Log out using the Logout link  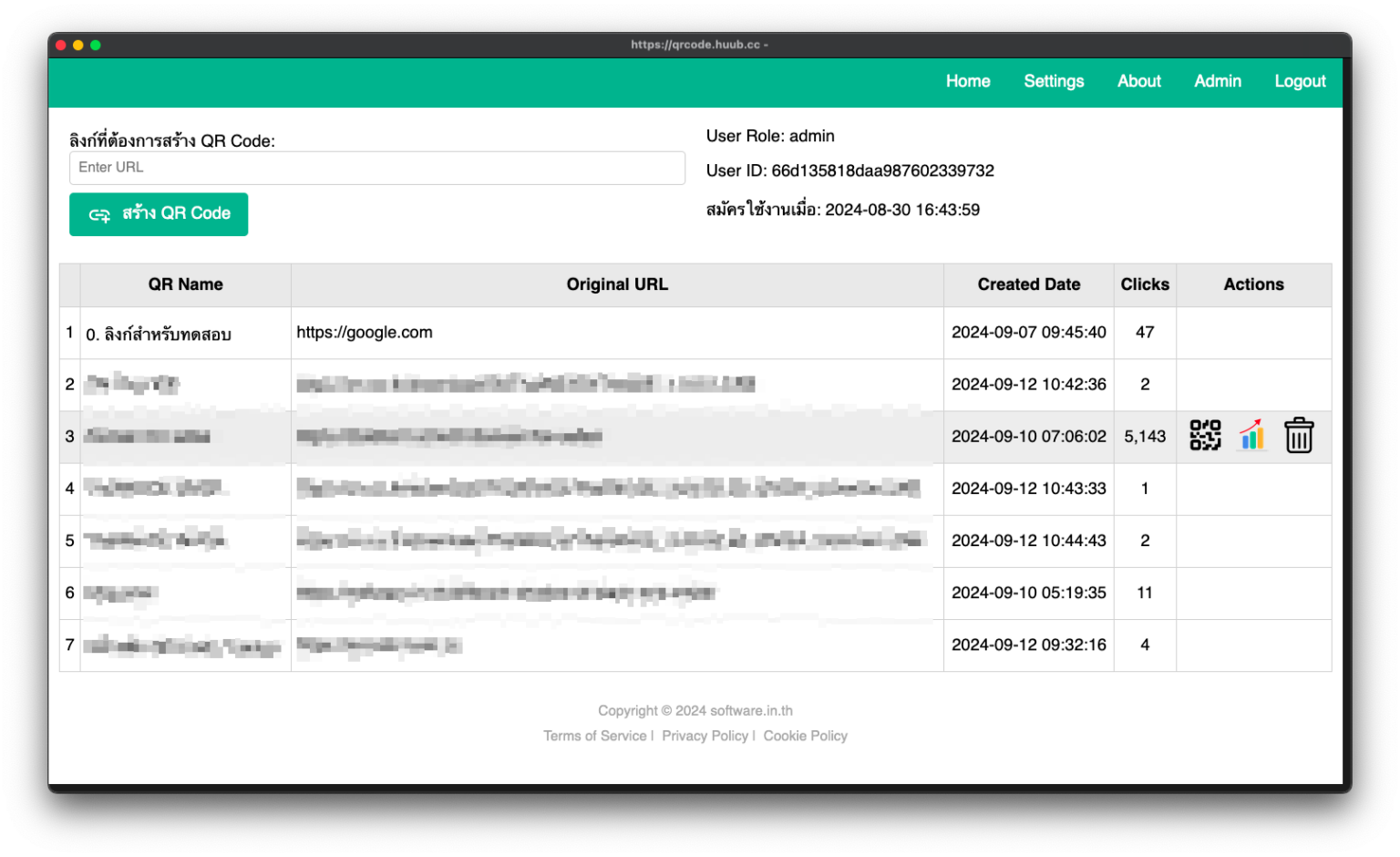pos(1300,81)
